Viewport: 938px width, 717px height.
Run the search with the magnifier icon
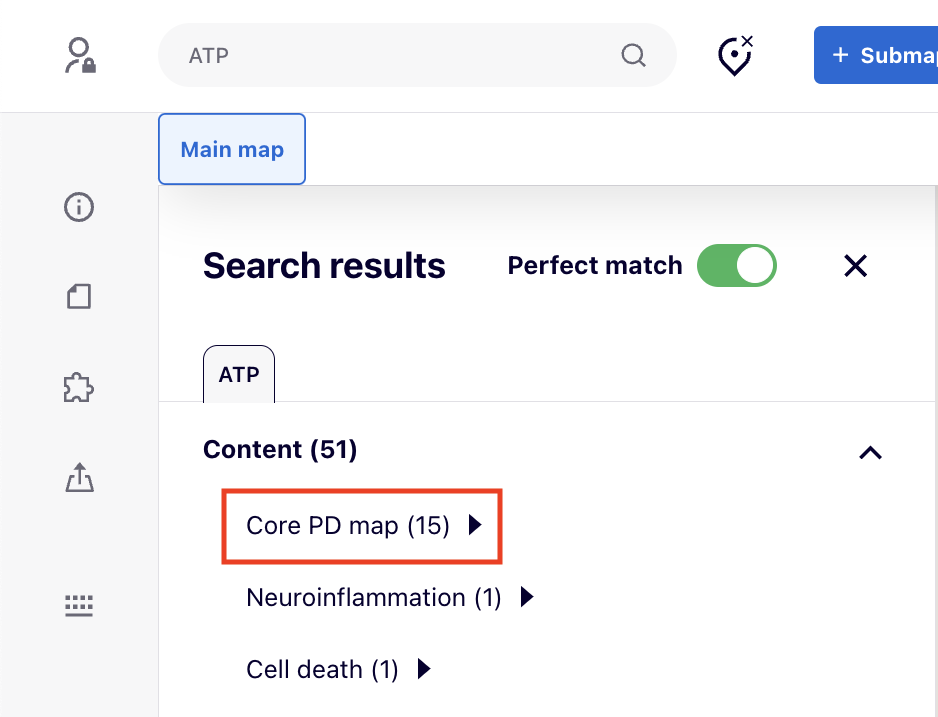pos(633,56)
